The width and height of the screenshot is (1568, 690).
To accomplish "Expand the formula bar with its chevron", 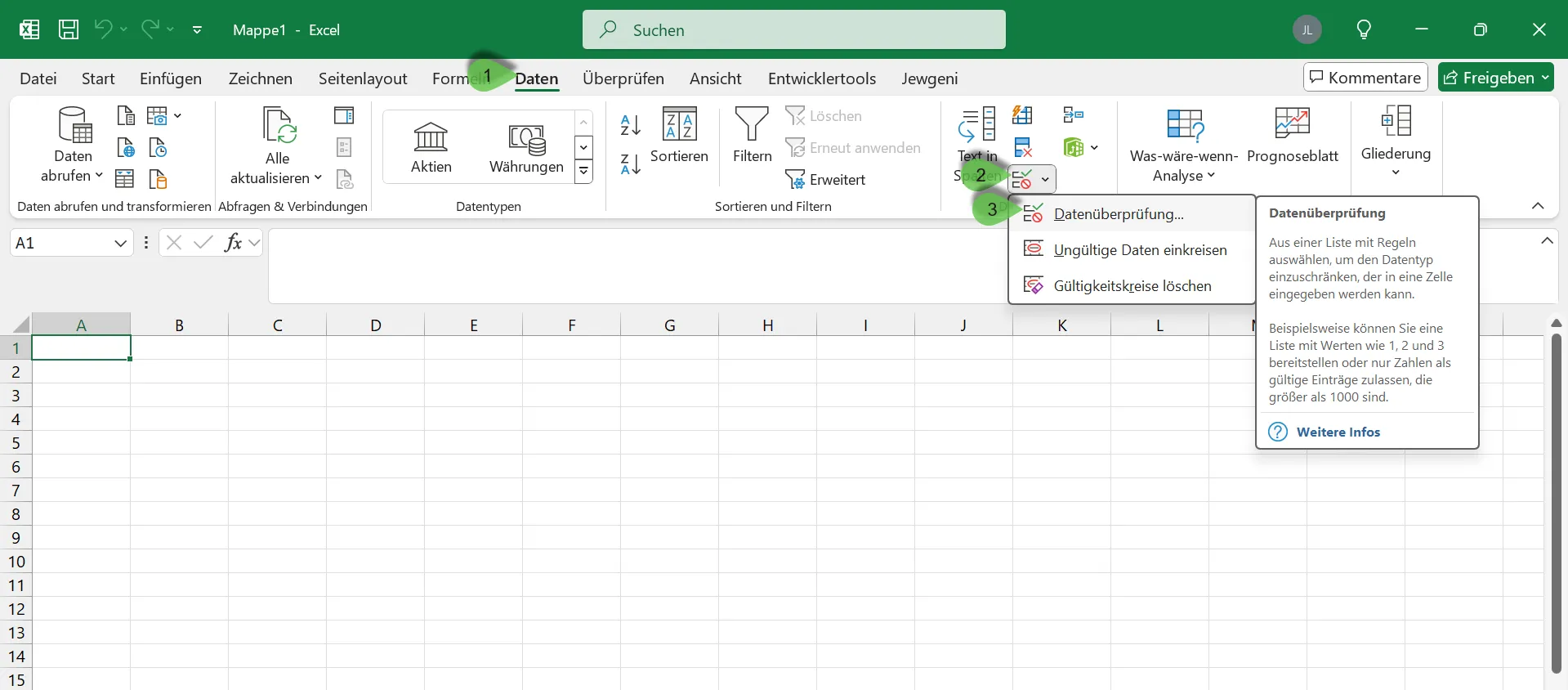I will [1547, 241].
